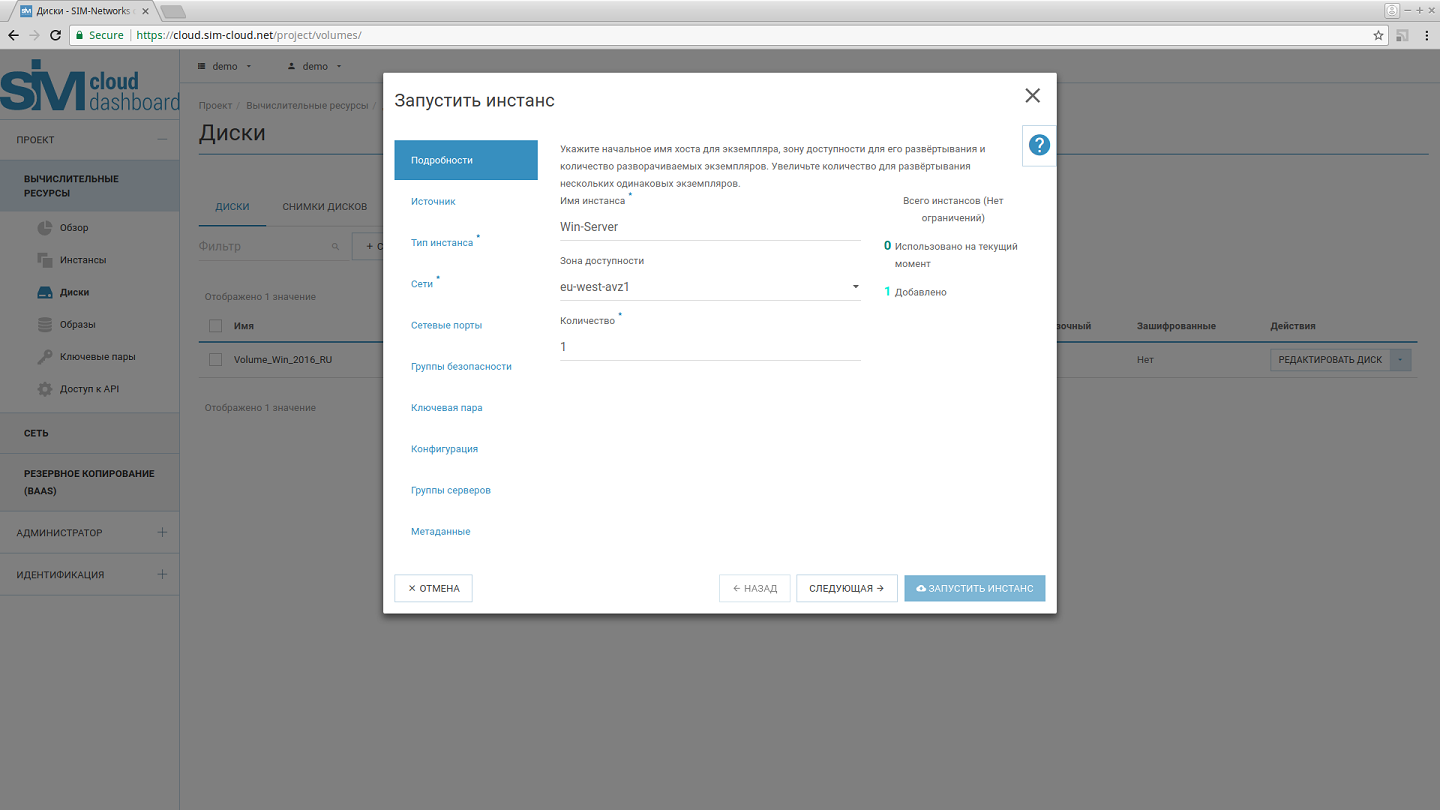The height and width of the screenshot is (810, 1440).
Task: Close the Запустить инстанс dialog with X
Action: point(1032,96)
